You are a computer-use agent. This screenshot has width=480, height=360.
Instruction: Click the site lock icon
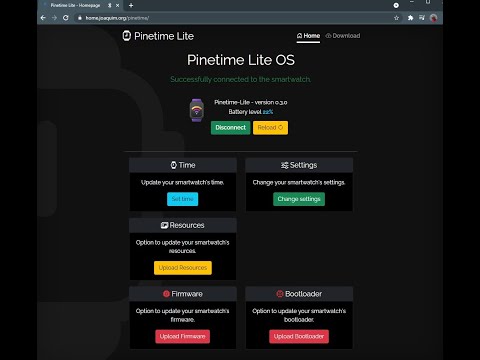coord(80,18)
